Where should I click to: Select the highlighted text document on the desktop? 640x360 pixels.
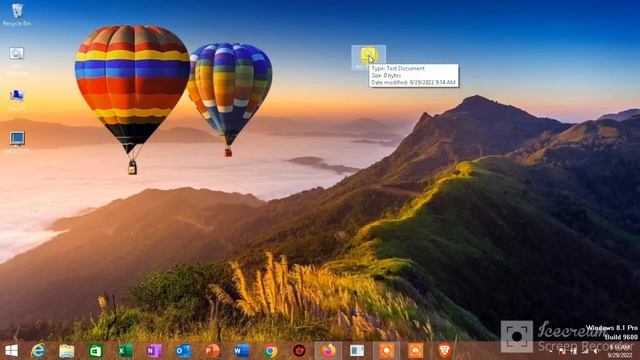click(x=368, y=57)
